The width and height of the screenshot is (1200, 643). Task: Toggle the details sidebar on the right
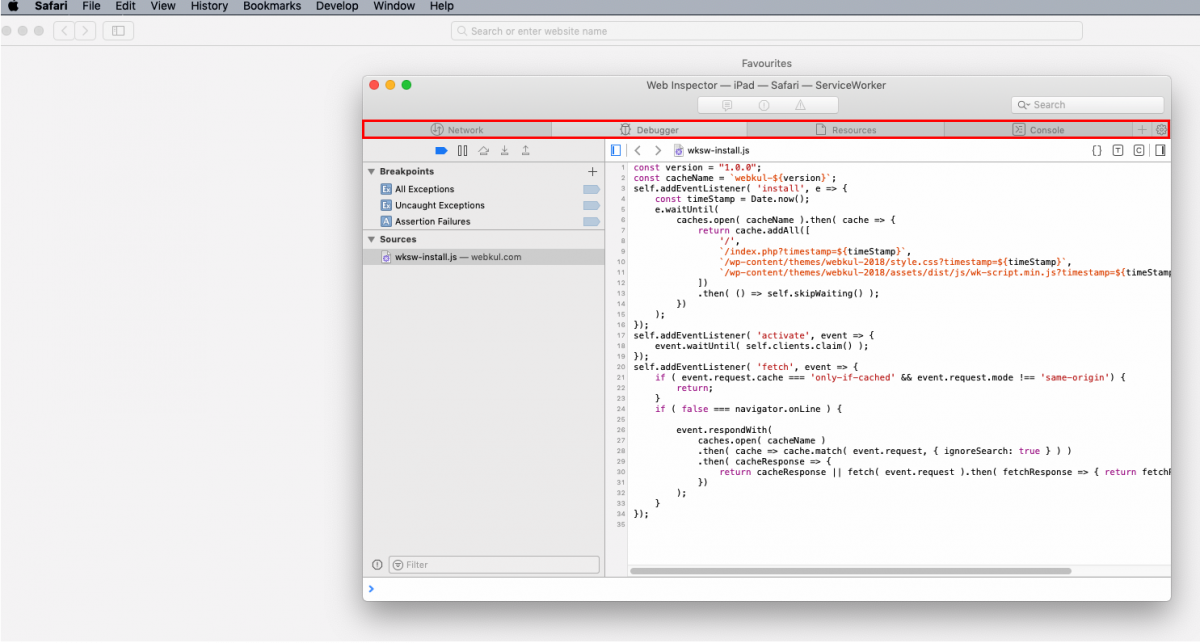pos(1160,151)
